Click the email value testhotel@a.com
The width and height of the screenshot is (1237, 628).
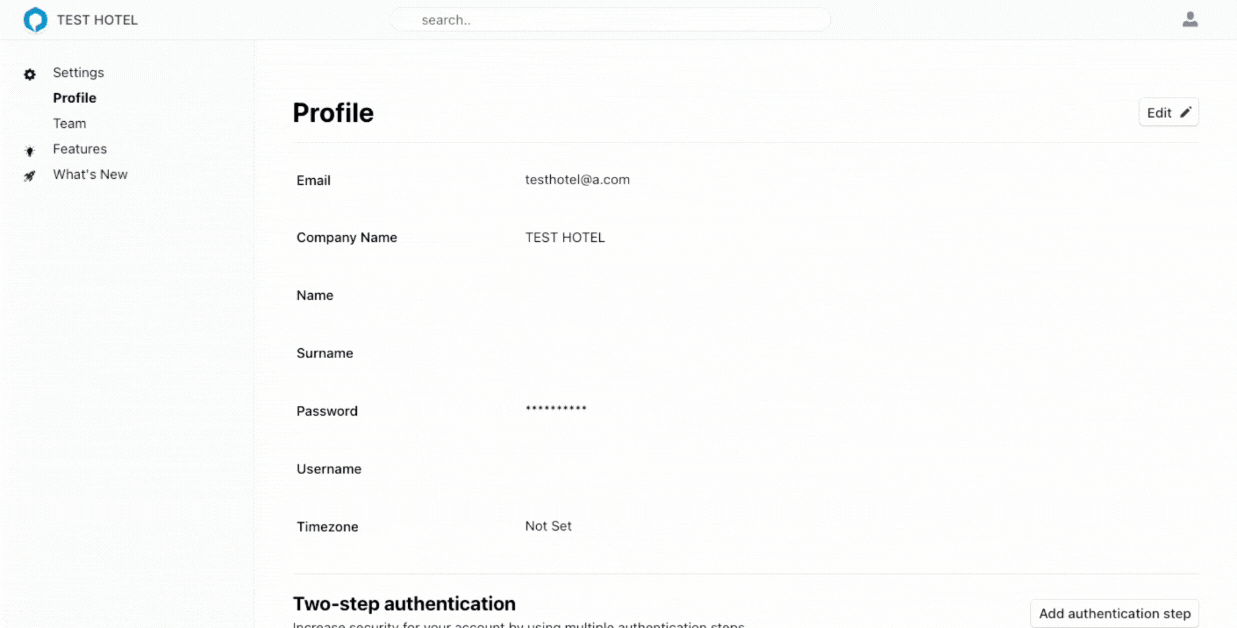577,180
